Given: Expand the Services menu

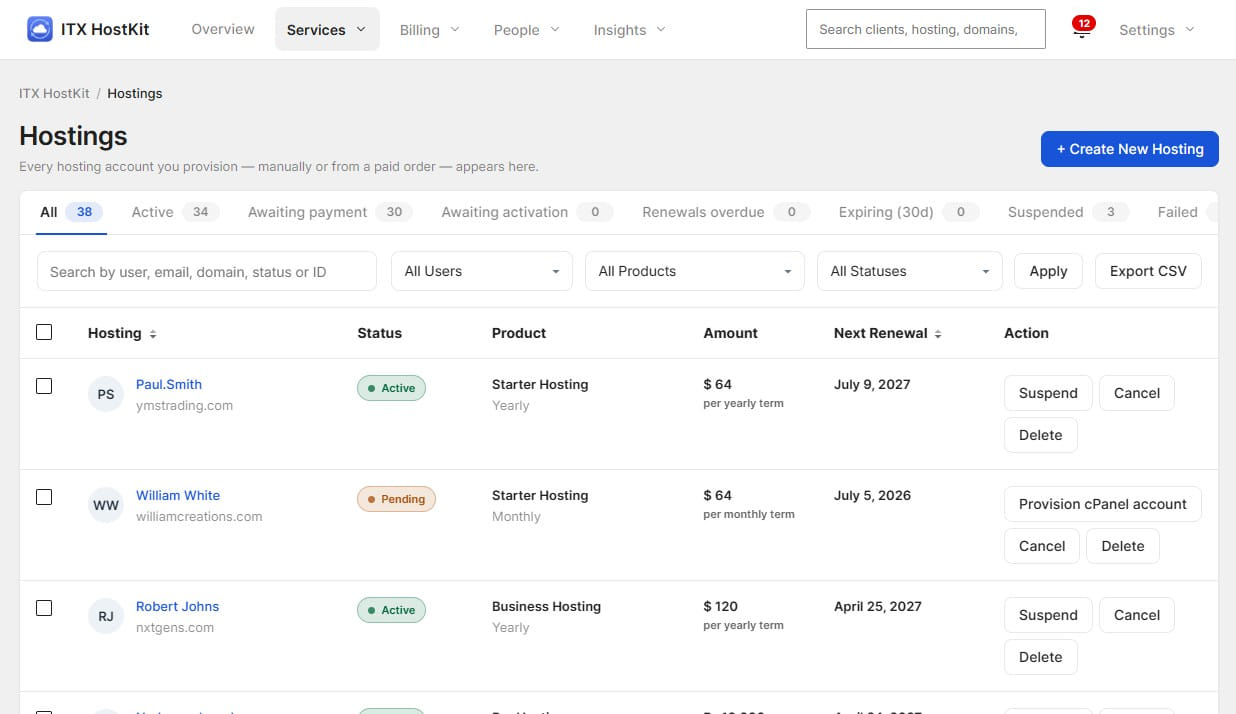Looking at the screenshot, I should click(327, 29).
